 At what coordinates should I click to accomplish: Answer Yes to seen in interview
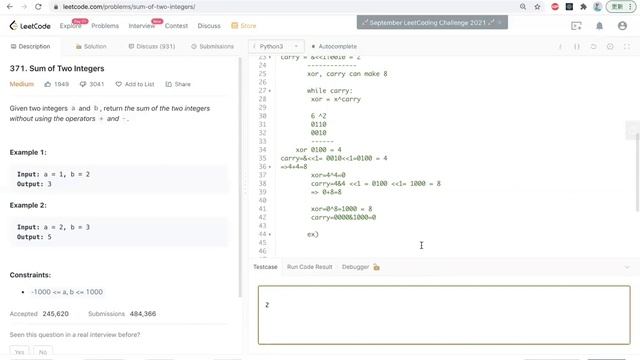point(19,351)
